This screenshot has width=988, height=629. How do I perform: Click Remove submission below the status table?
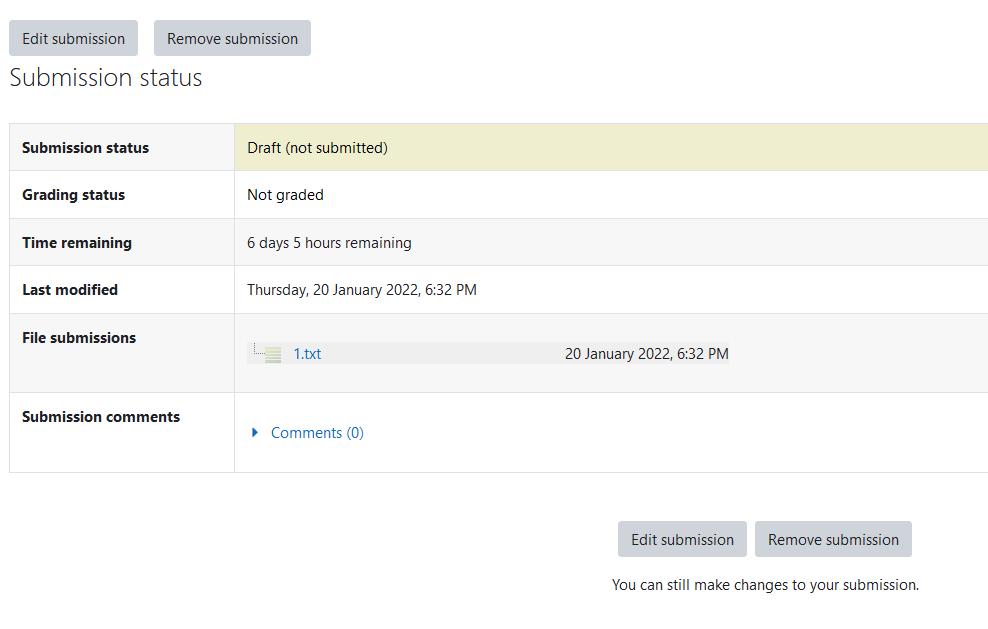click(x=833, y=540)
